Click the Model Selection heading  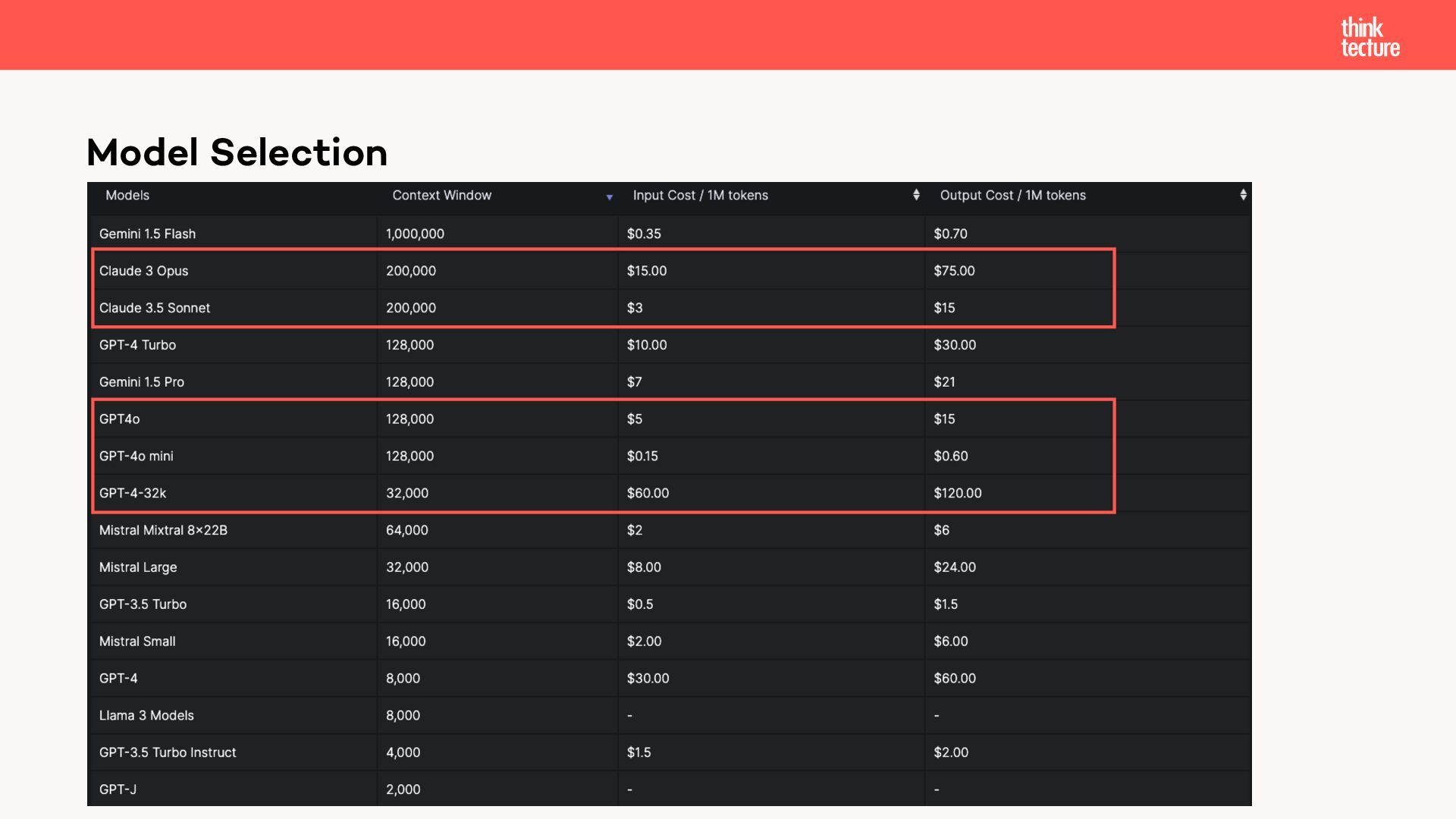click(x=237, y=152)
